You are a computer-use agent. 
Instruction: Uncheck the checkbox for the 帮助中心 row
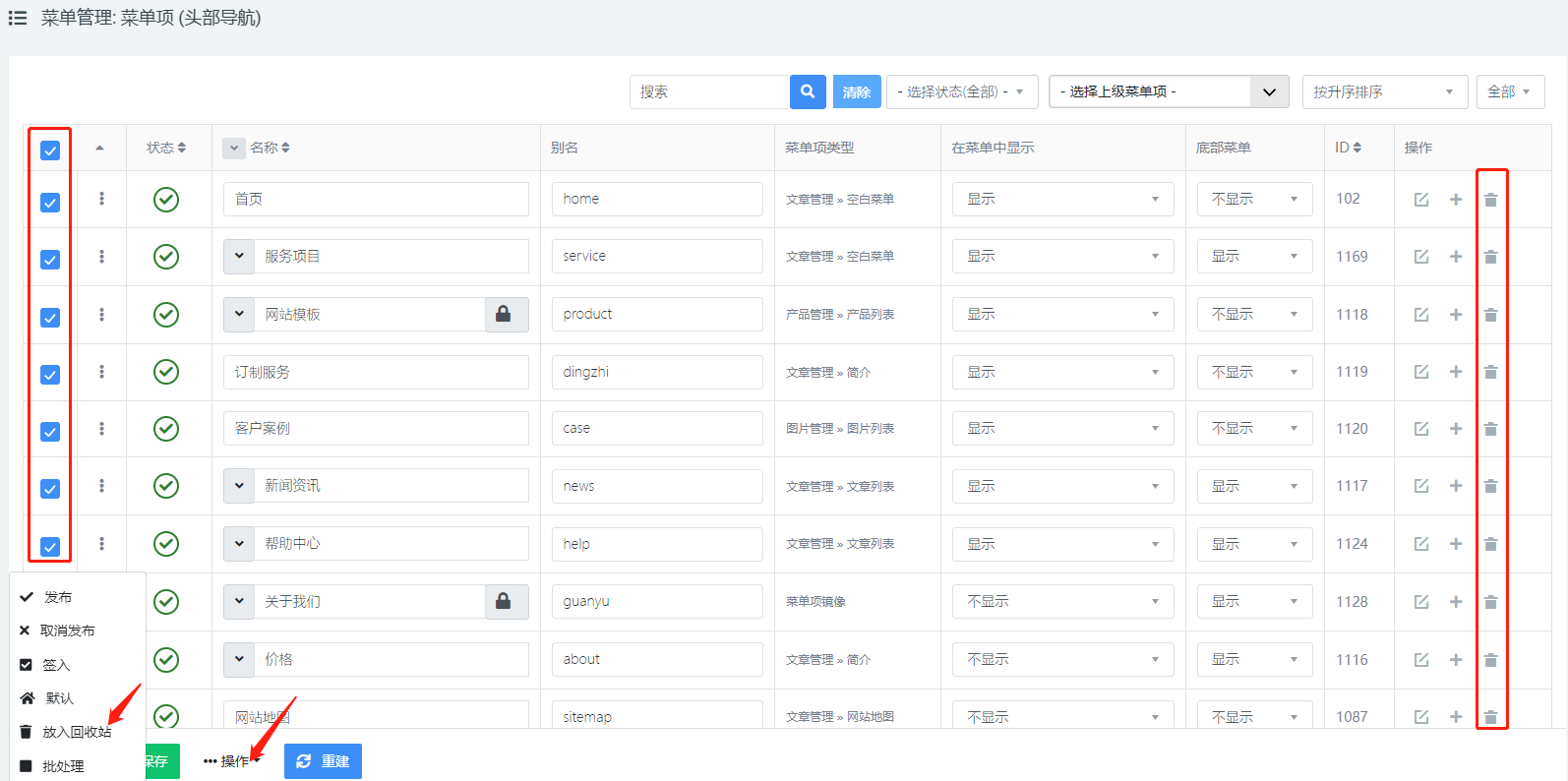pyautogui.click(x=50, y=547)
